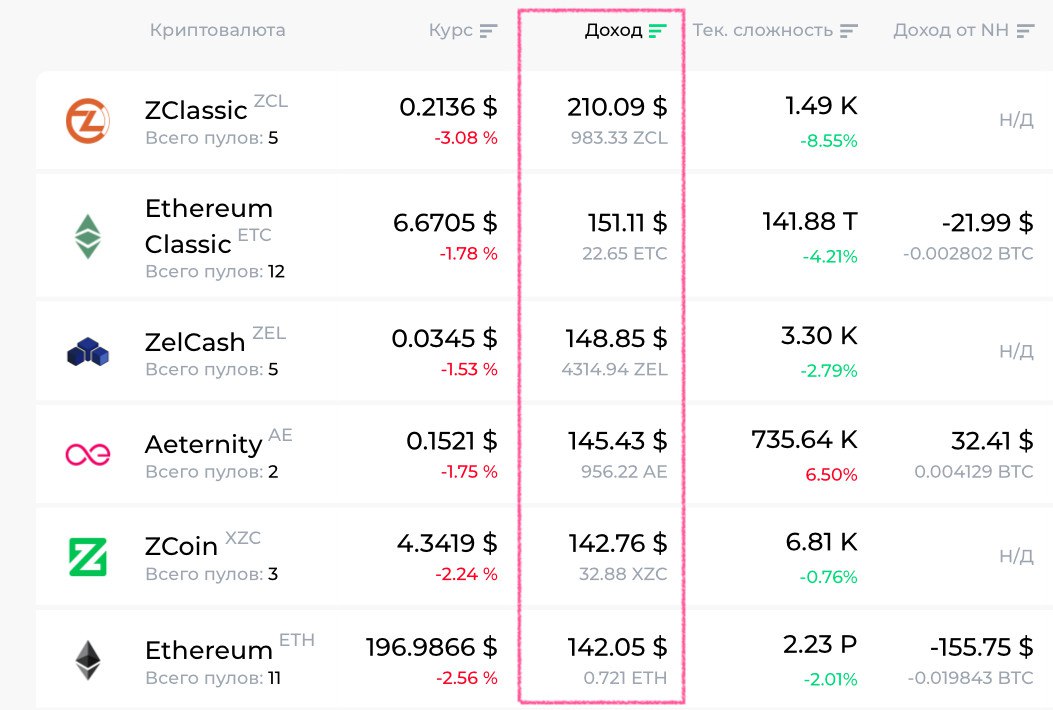The height and width of the screenshot is (710, 1053).
Task: Open the ZelCash coin name link
Action: pyautogui.click(x=195, y=342)
